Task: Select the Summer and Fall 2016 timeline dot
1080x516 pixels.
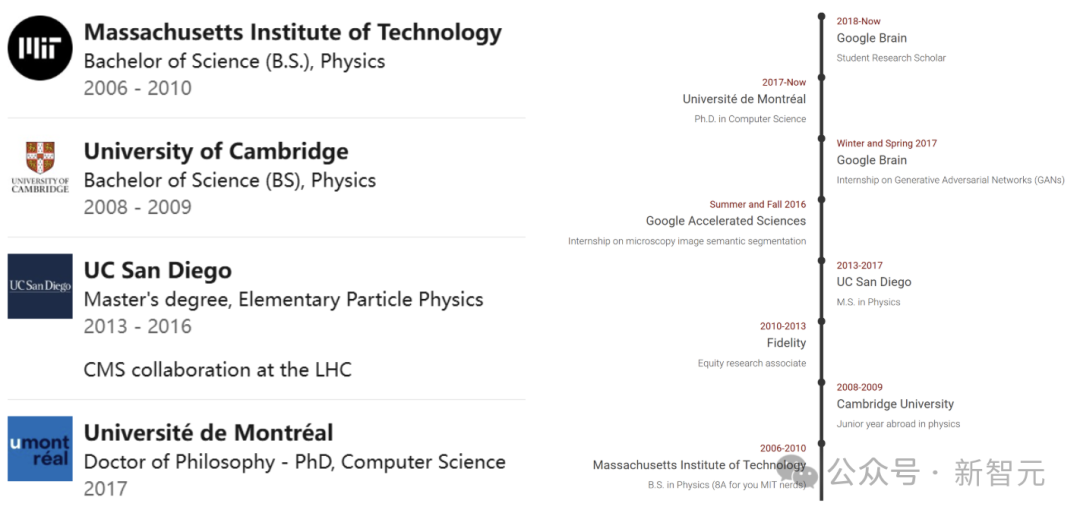Action: (x=822, y=200)
